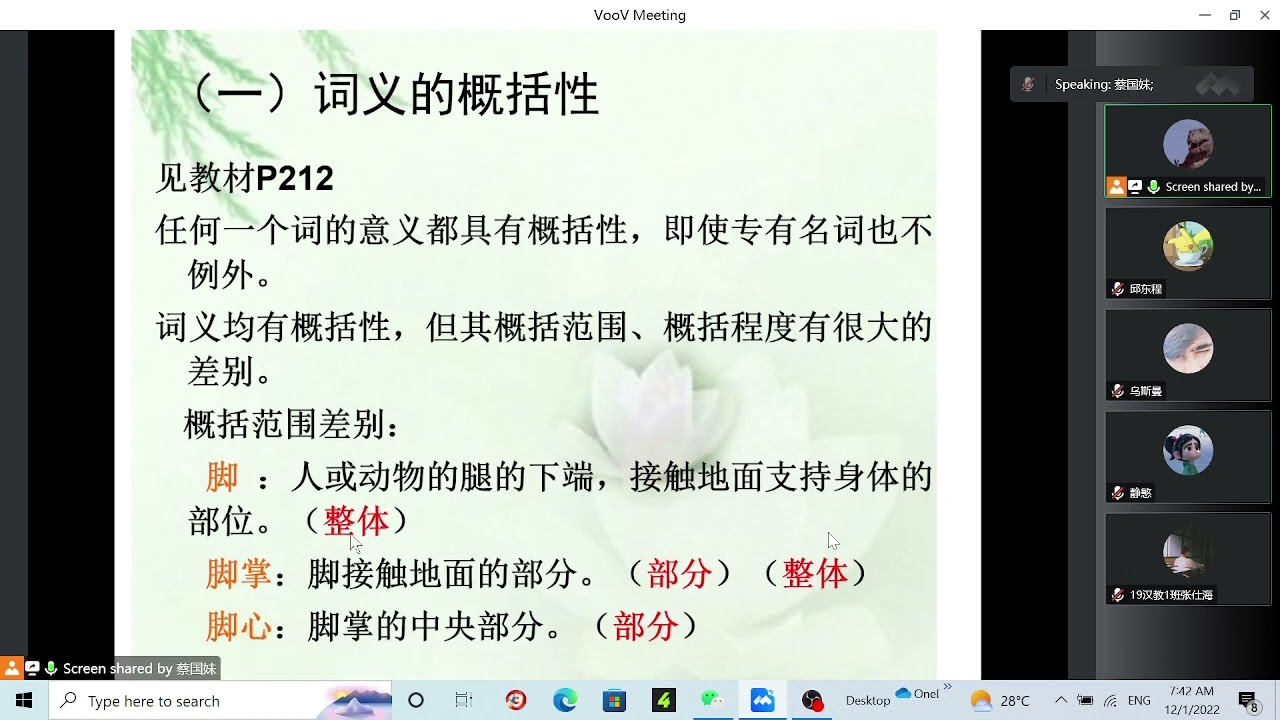Click the muted mic icon next to 邱东程
Viewport: 1280px width, 720px height.
[1118, 289]
